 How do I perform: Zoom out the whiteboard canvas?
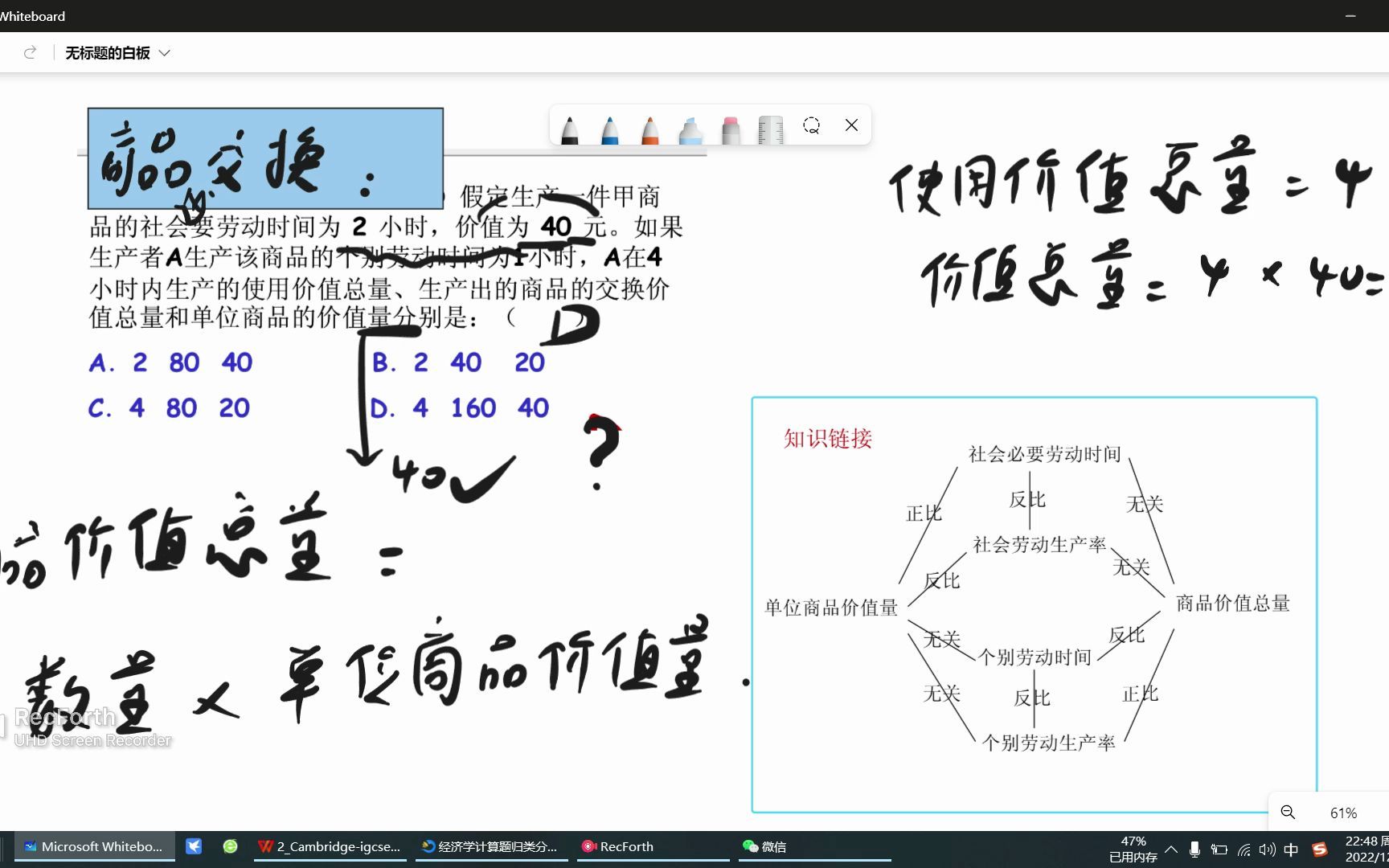pos(1288,812)
